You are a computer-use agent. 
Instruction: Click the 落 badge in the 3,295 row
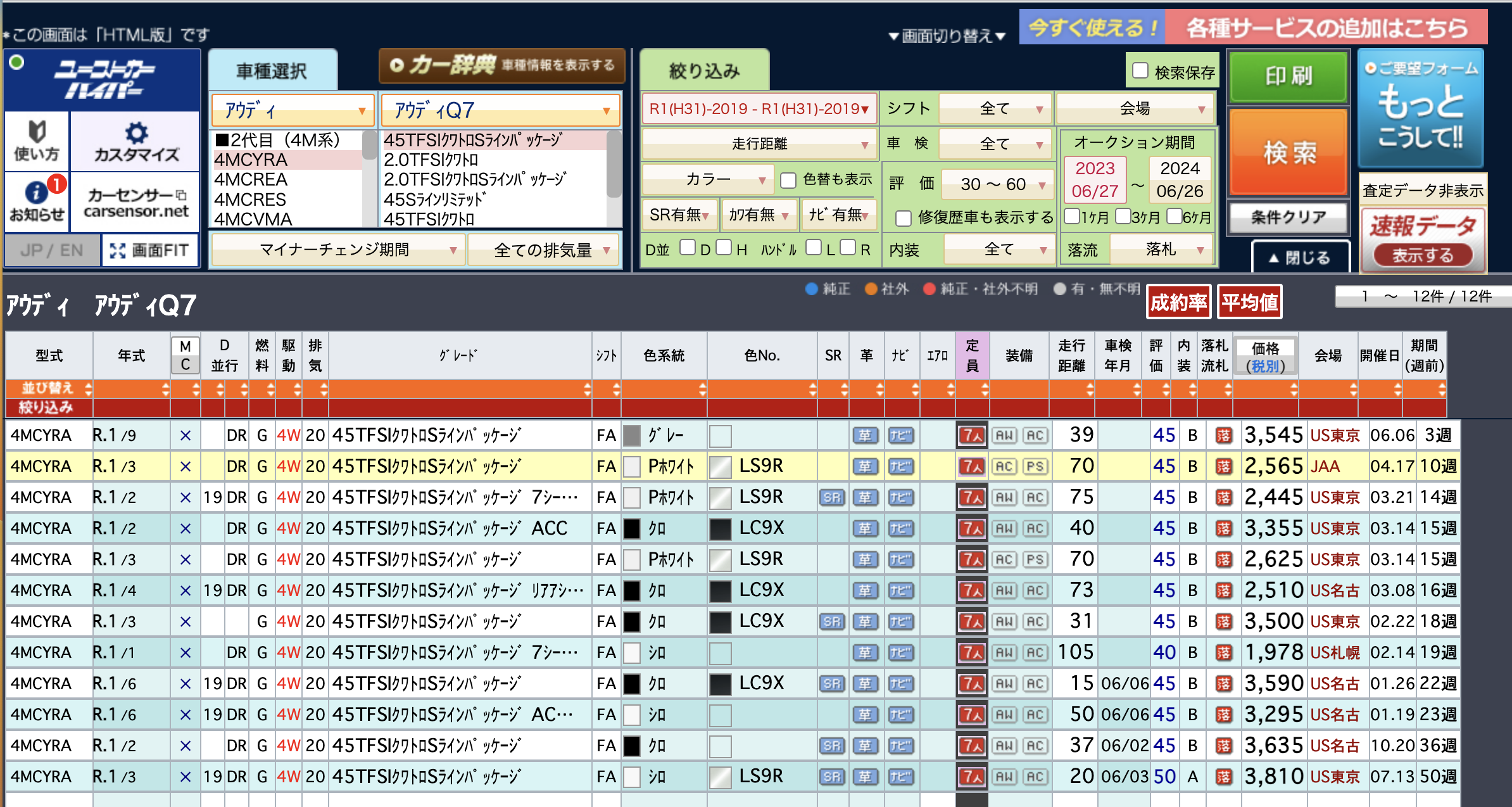pos(1223,715)
